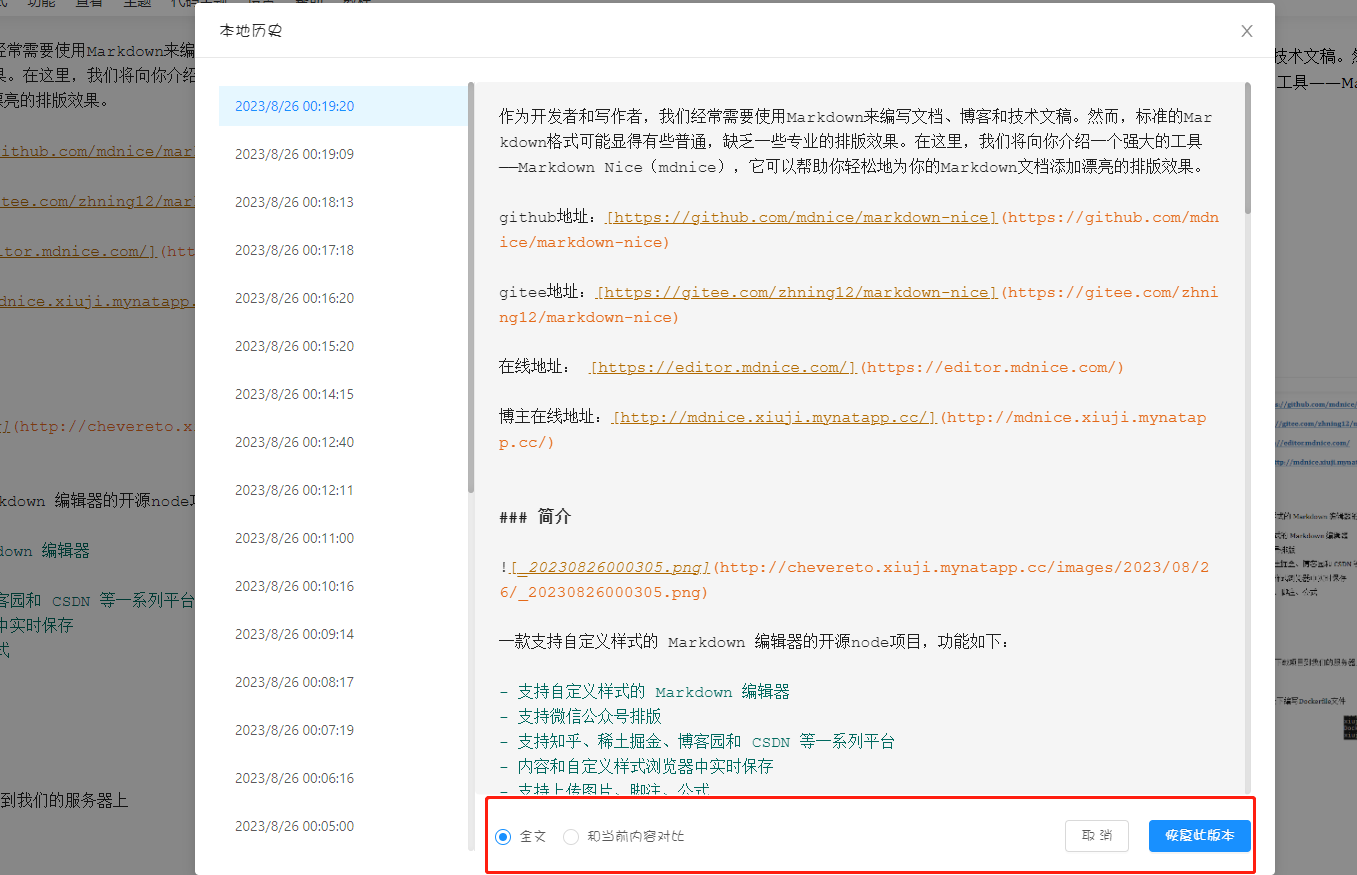Screen dimensions: 1357x875
Task: Click the line 支持微信公众号排版
Action: pos(580,717)
